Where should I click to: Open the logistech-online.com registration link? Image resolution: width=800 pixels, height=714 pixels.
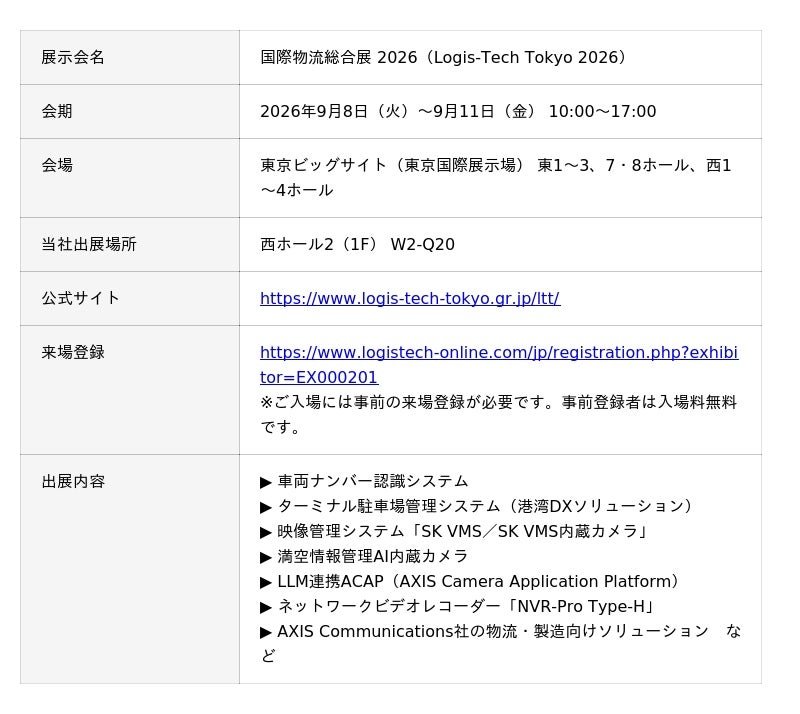(x=499, y=365)
